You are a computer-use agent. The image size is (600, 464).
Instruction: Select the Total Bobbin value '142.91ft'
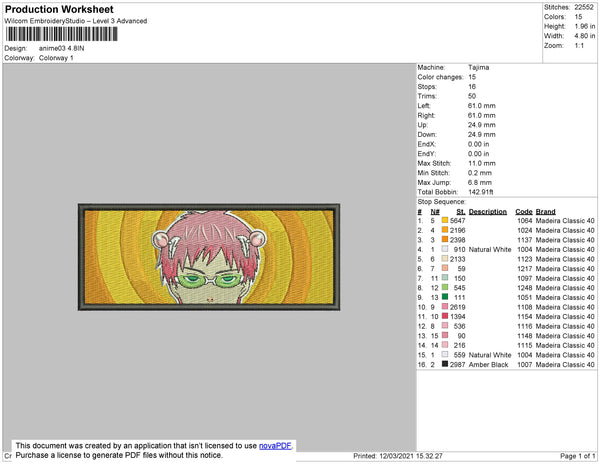pyautogui.click(x=481, y=192)
